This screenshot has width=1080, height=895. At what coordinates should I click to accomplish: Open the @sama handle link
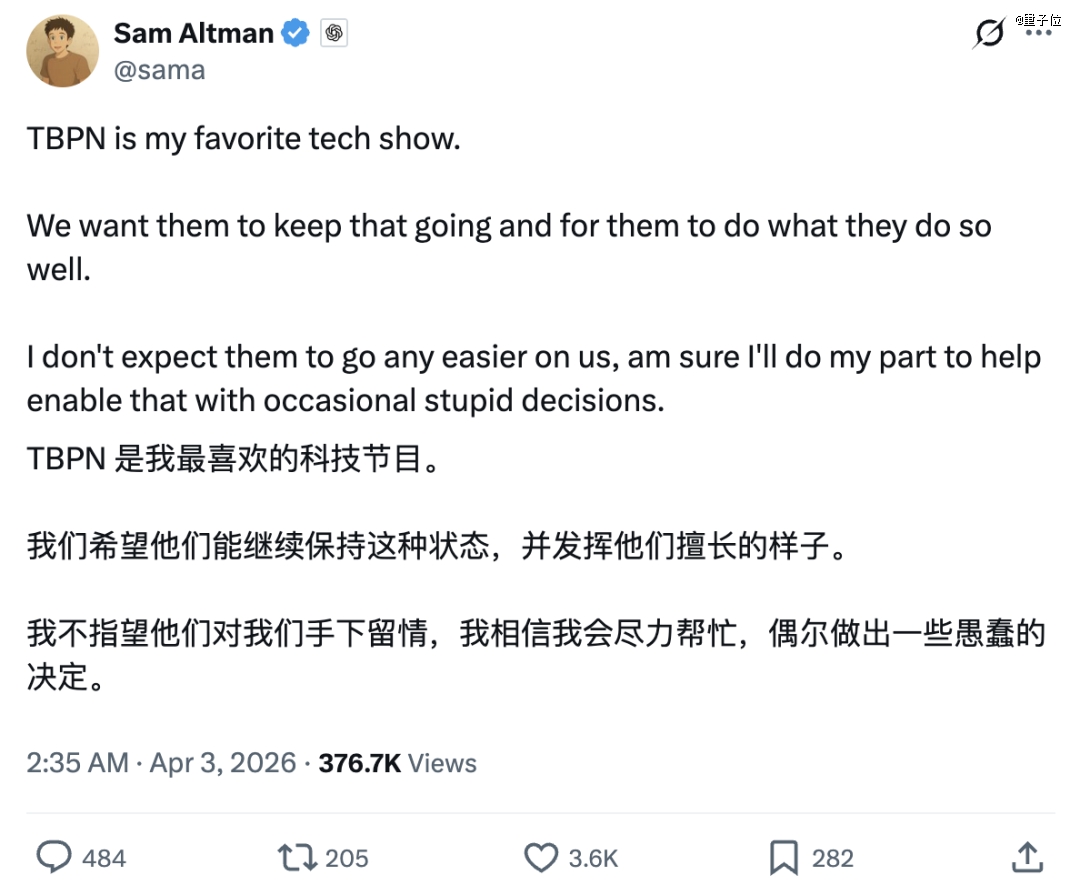point(160,70)
